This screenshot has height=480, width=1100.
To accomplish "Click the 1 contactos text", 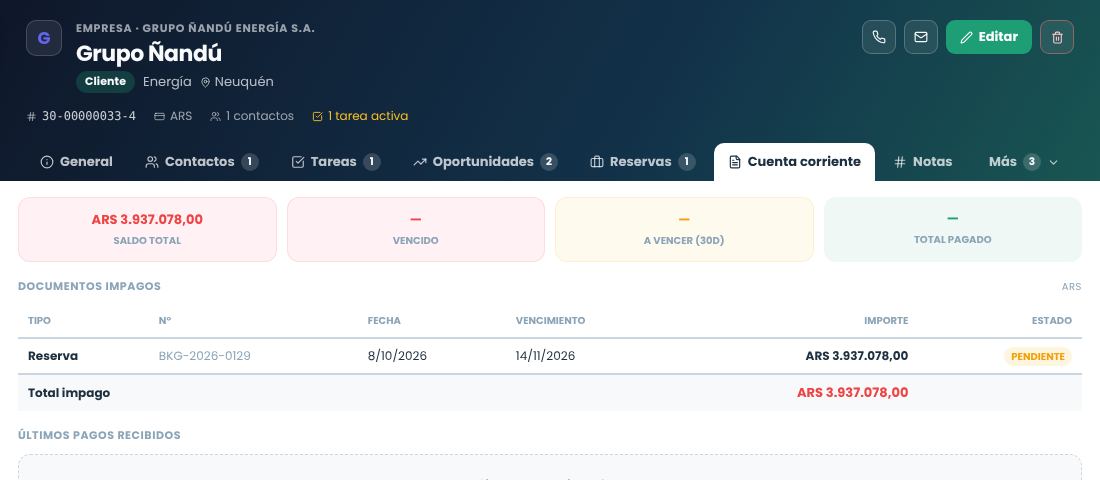I will tap(260, 116).
